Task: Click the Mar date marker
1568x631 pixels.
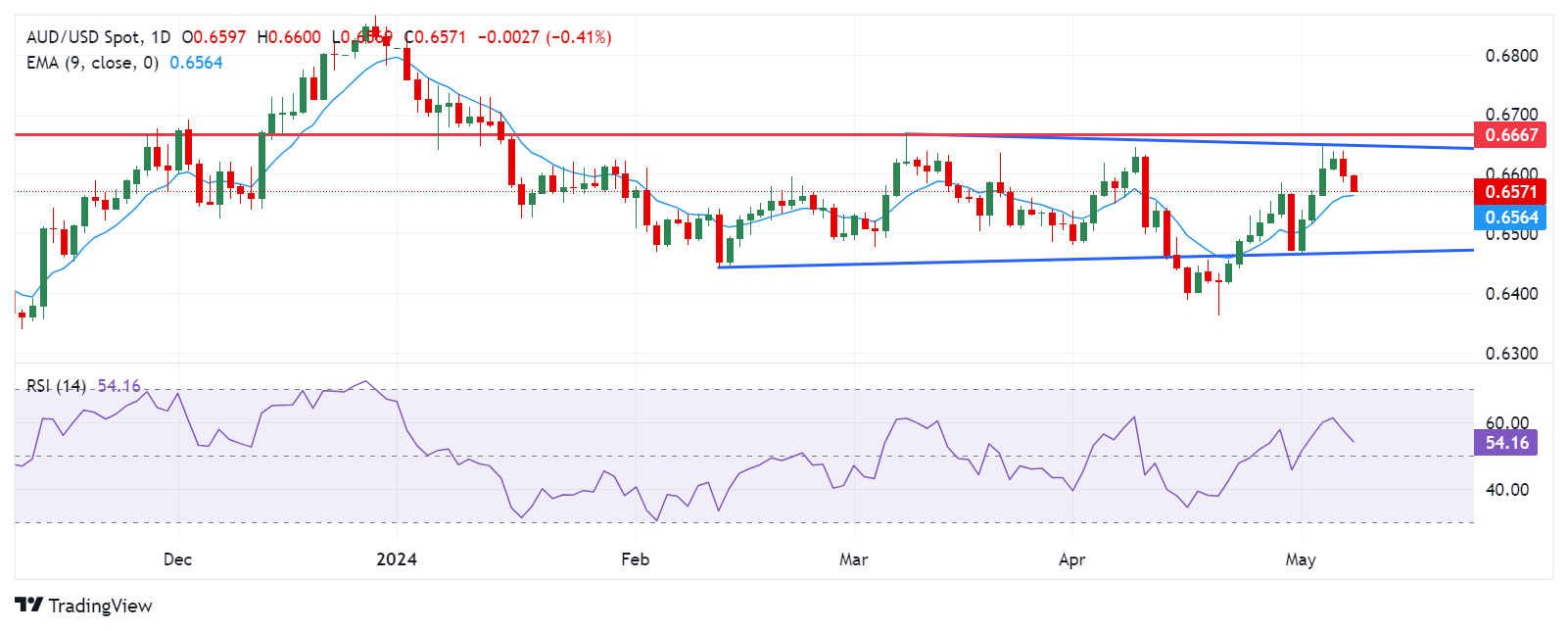Action: [853, 559]
